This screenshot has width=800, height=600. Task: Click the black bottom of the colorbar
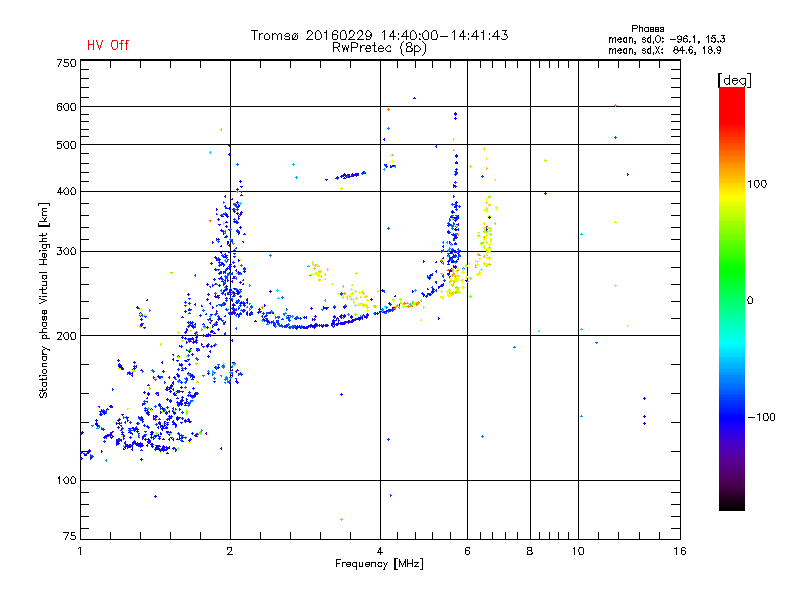click(x=732, y=503)
